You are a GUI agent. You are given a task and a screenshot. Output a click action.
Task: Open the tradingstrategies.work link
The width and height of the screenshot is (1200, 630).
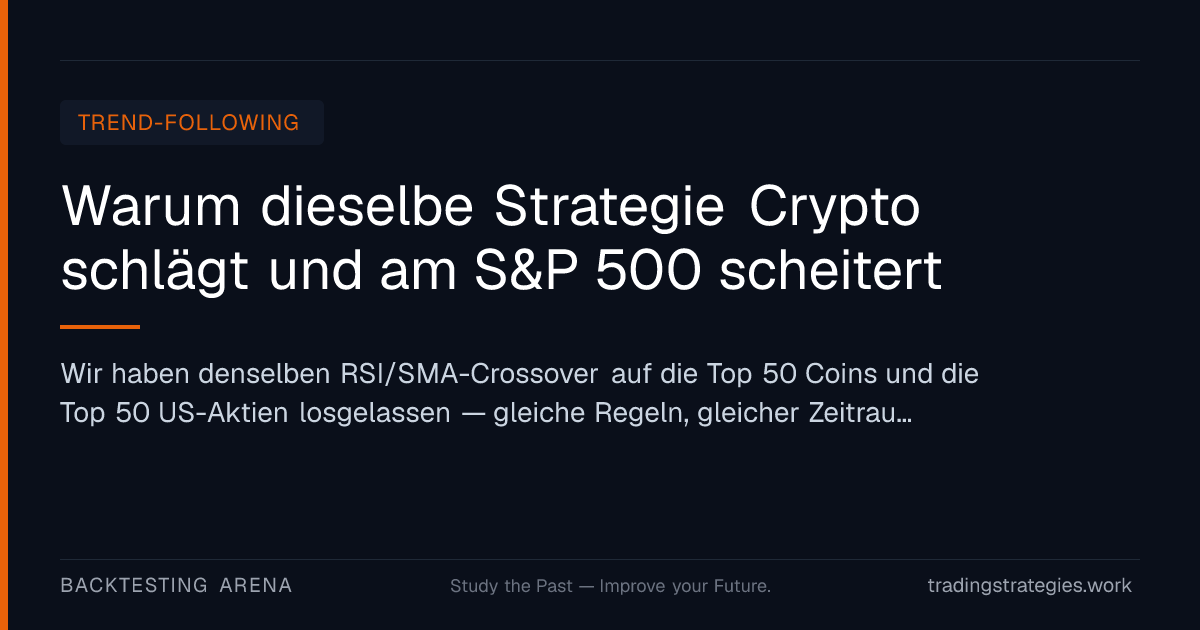point(1030,586)
